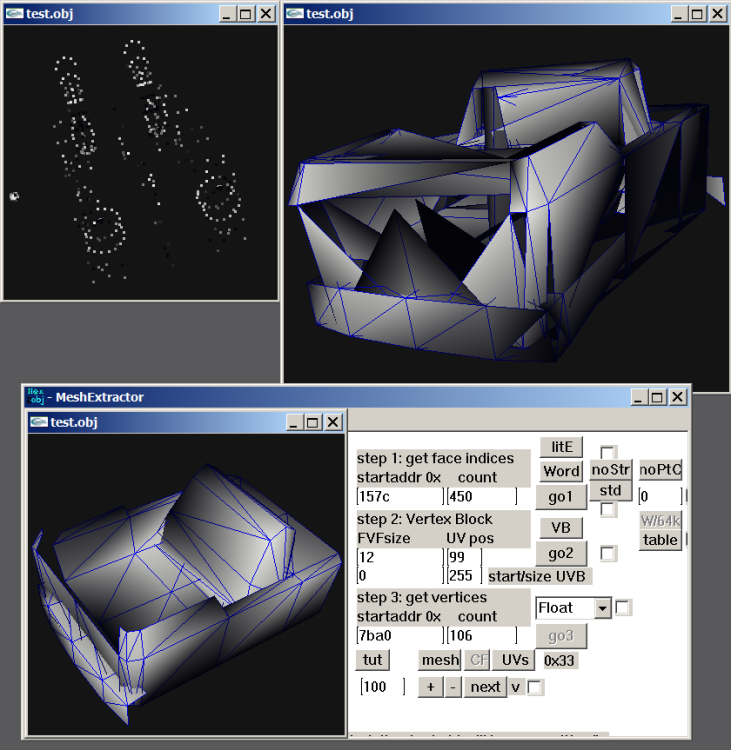Click the UVs button
Viewport: 731px width, 750px height.
pyautogui.click(x=514, y=660)
